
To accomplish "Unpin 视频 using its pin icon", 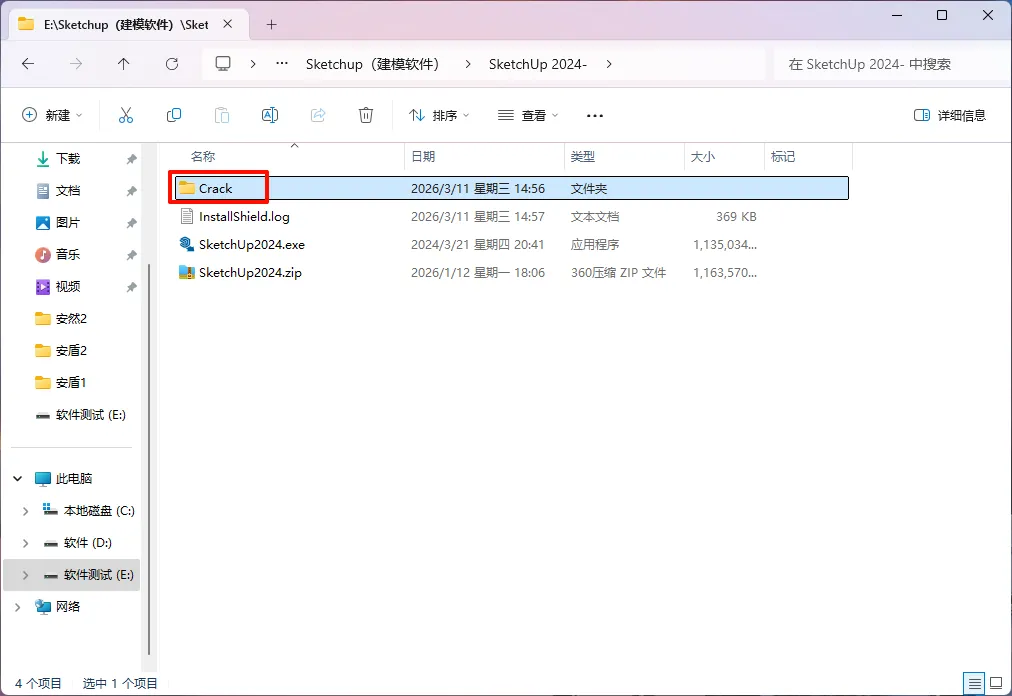I will [132, 287].
